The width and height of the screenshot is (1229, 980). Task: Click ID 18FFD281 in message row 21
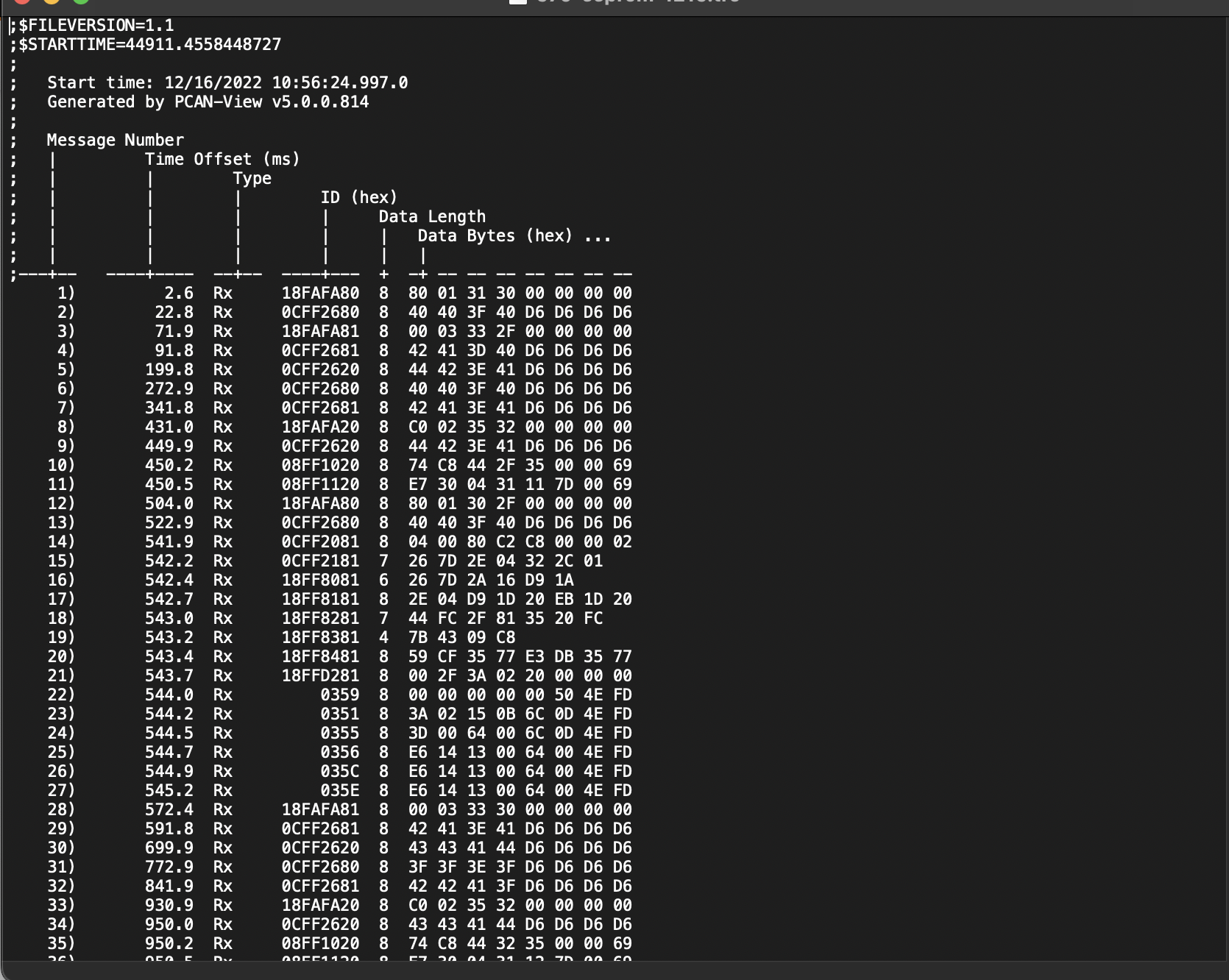[x=320, y=676]
